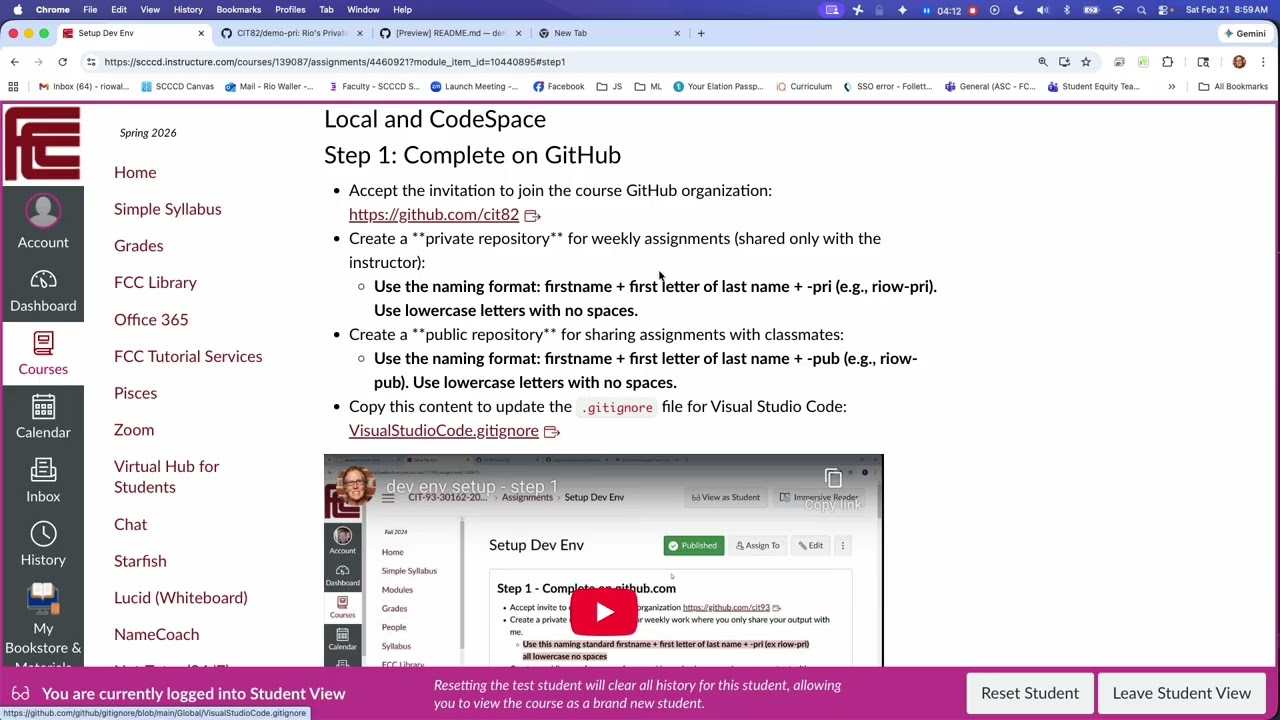View site information icon in address bar

pos(91,62)
